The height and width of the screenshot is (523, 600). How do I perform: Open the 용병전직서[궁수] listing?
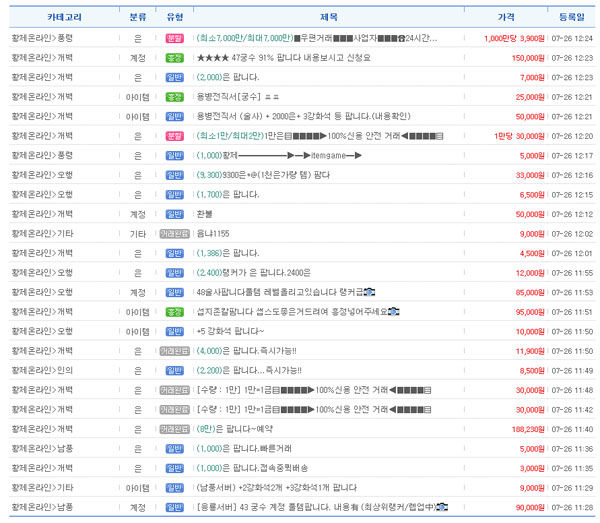238,97
